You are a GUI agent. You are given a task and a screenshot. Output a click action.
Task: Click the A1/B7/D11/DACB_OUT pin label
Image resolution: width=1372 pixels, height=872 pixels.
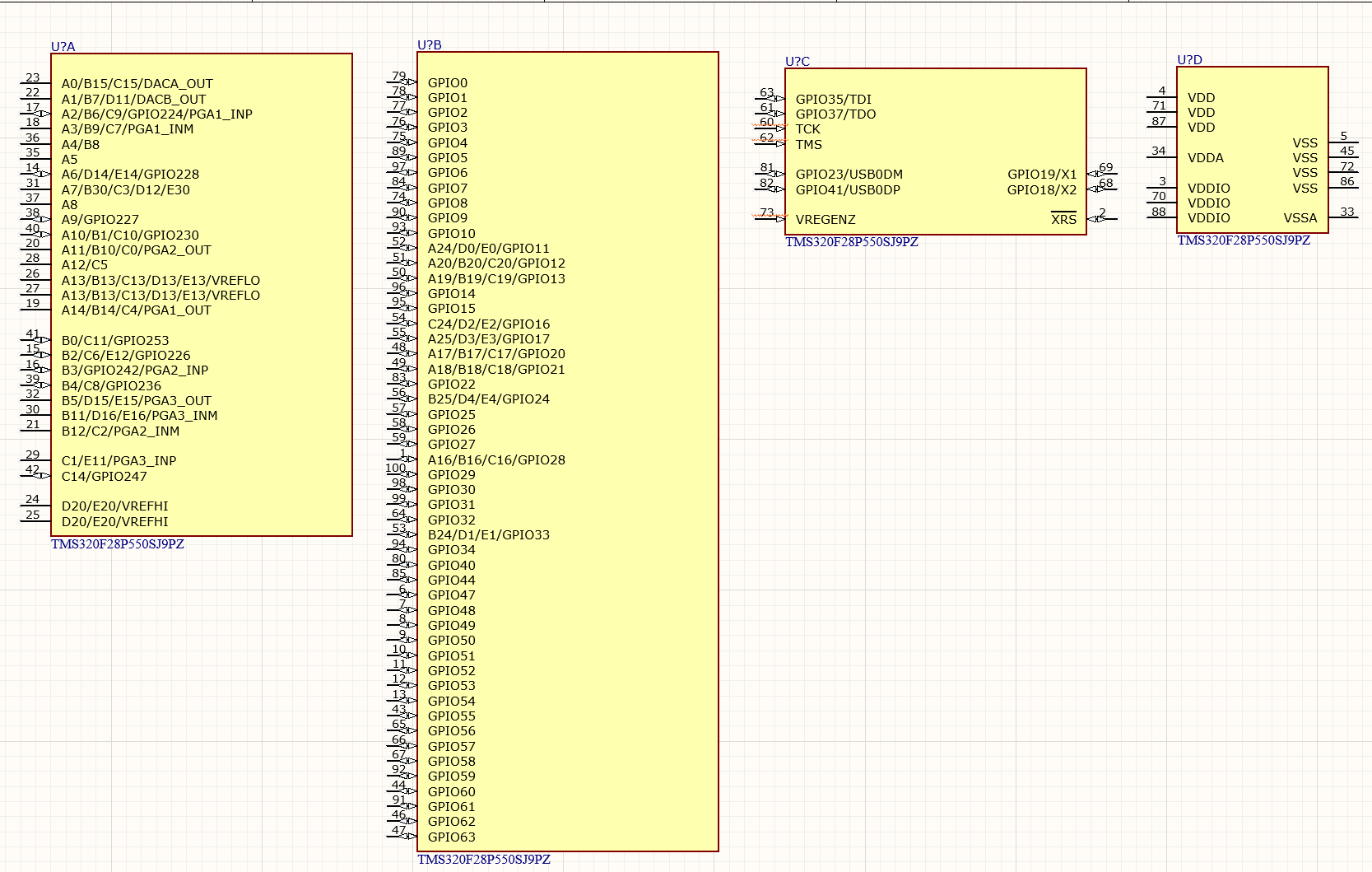click(134, 99)
